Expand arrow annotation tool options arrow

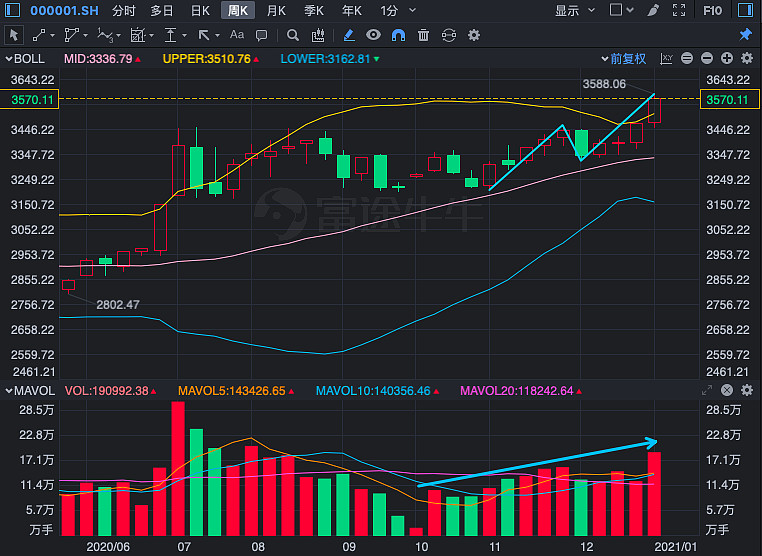coord(217,35)
